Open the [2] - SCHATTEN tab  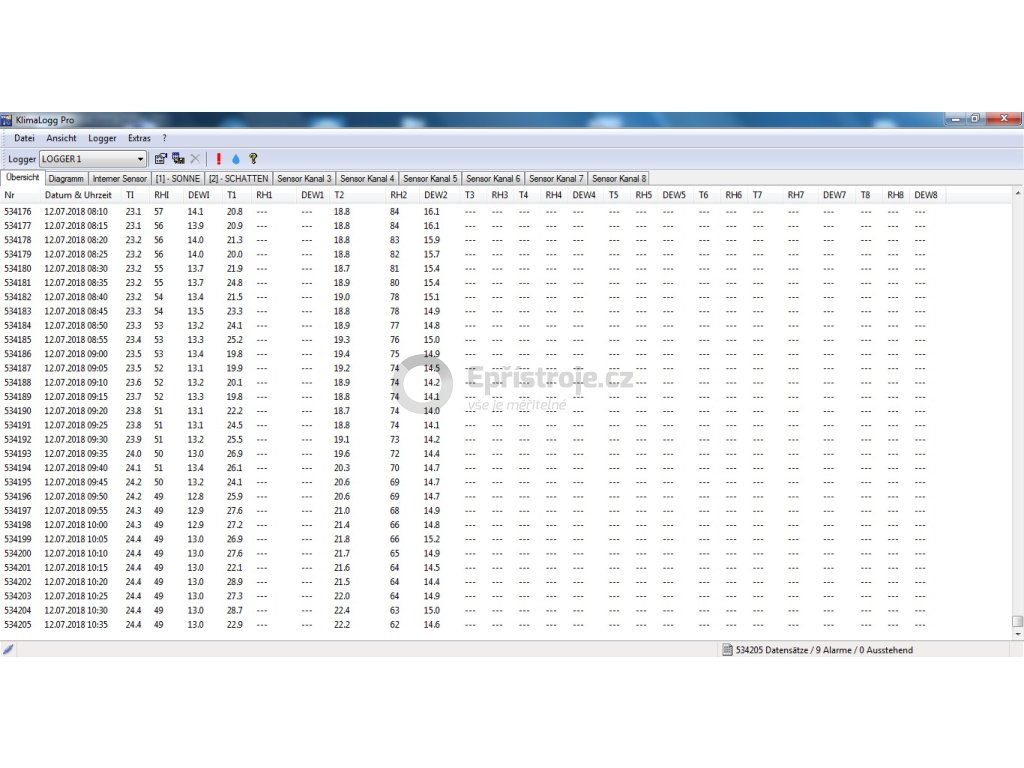click(238, 179)
